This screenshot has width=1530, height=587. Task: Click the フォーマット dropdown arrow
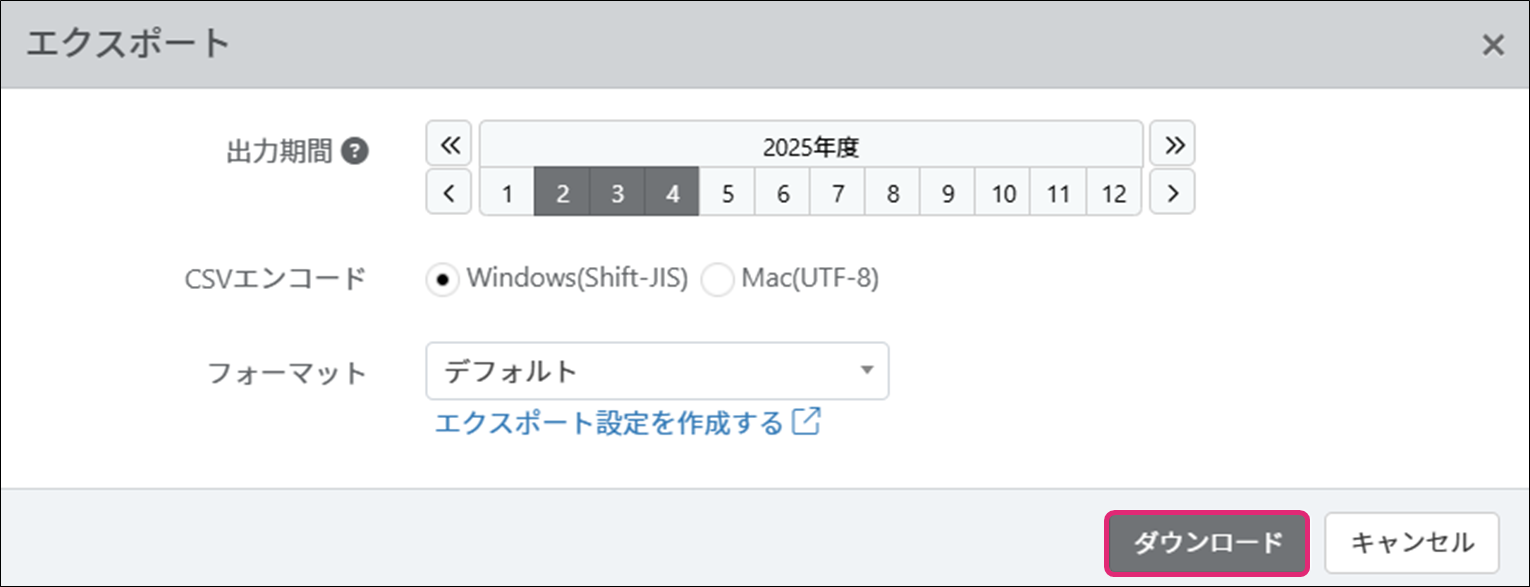pos(866,371)
